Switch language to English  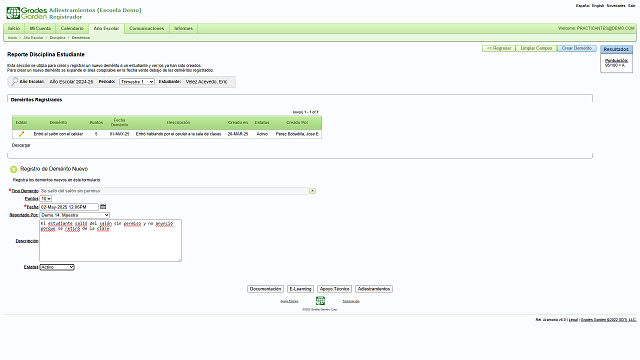click(598, 6)
